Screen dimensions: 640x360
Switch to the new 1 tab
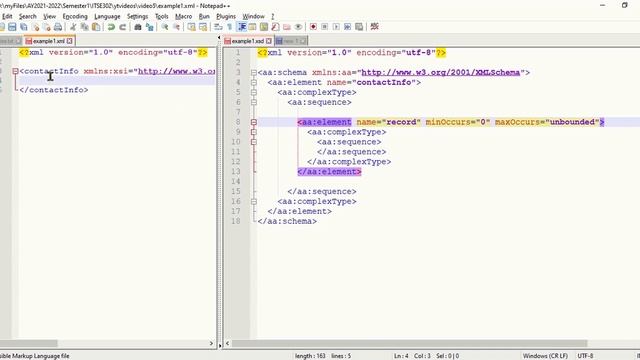click(291, 41)
